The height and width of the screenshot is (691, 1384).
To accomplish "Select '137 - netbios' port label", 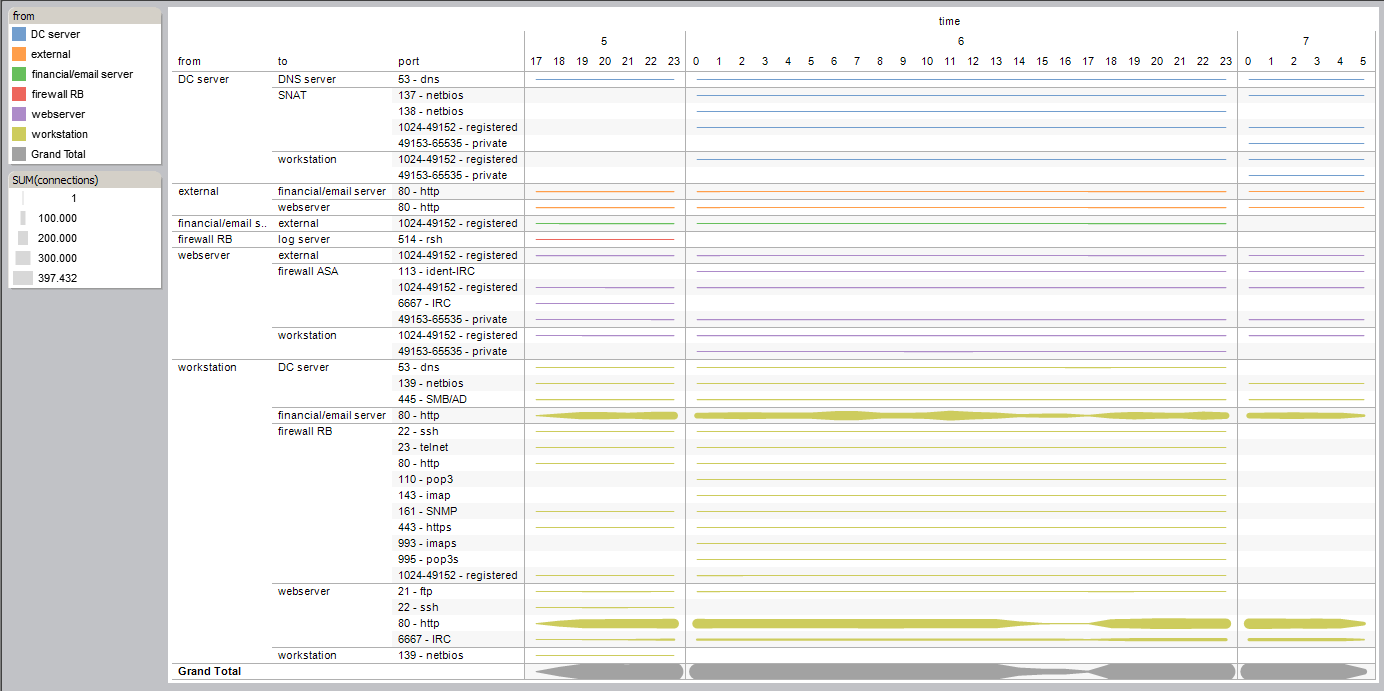I will 430,95.
